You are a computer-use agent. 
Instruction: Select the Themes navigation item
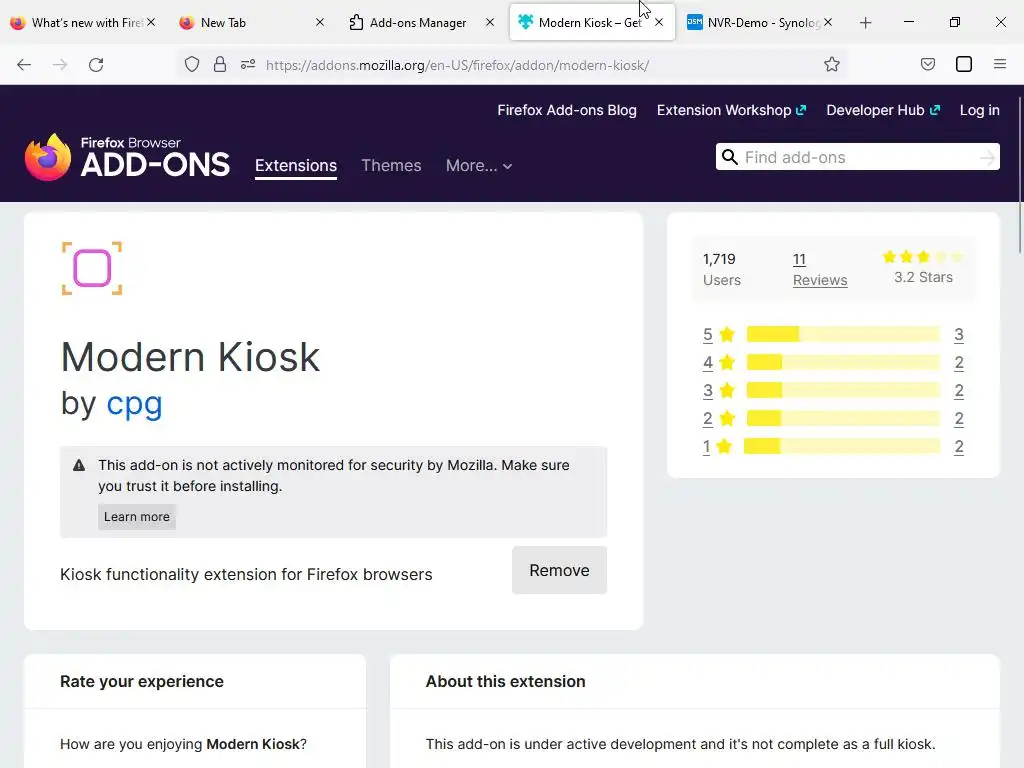(391, 166)
